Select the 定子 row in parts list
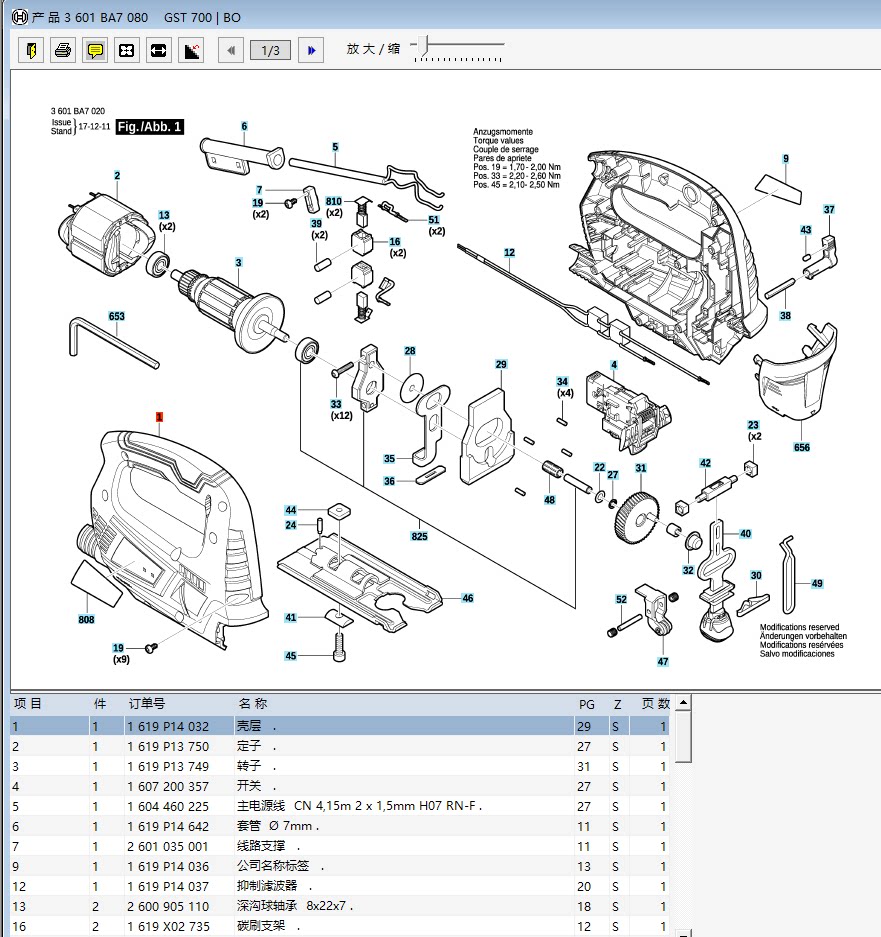 [x=339, y=746]
